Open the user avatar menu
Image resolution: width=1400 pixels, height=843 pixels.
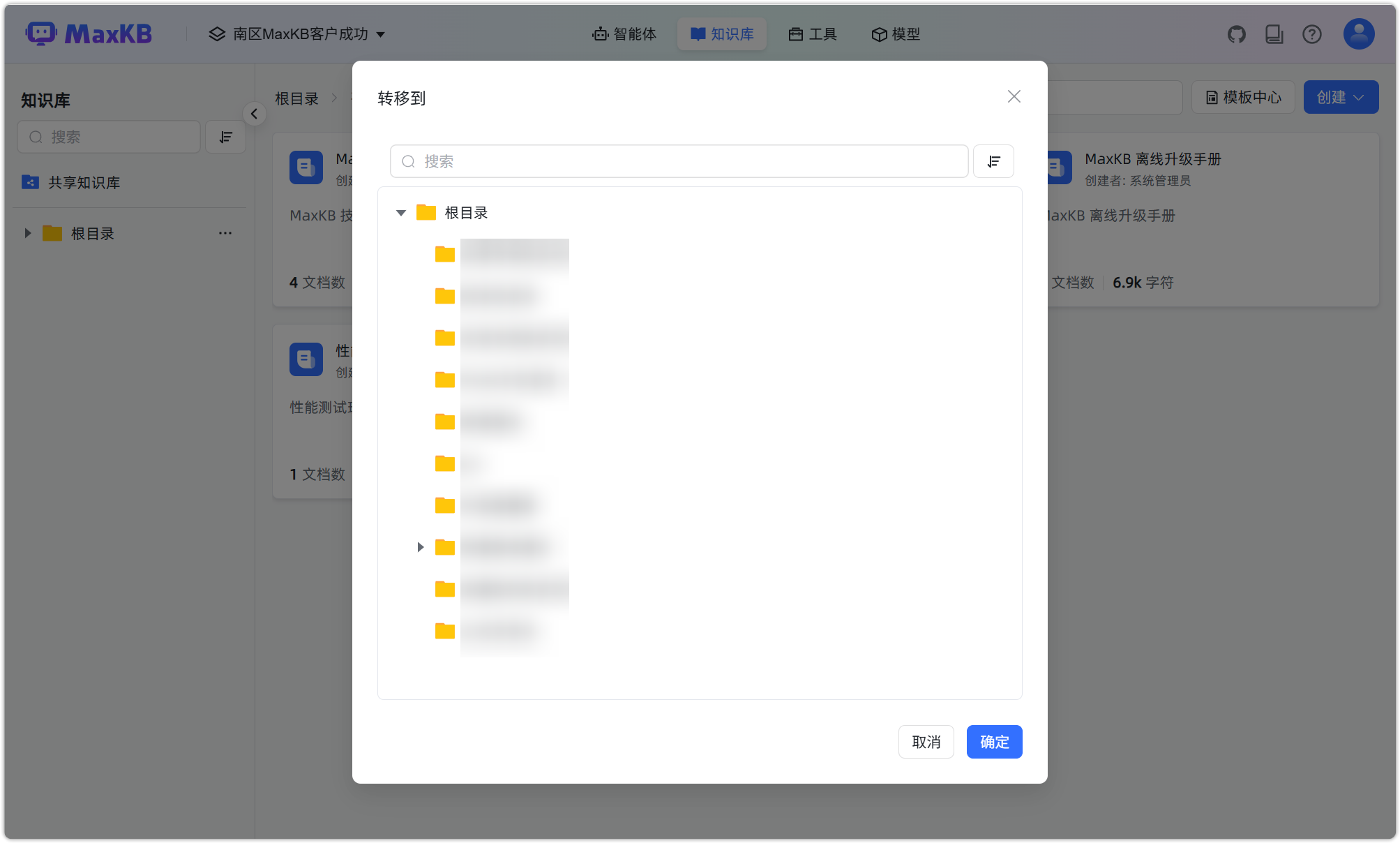[1358, 33]
